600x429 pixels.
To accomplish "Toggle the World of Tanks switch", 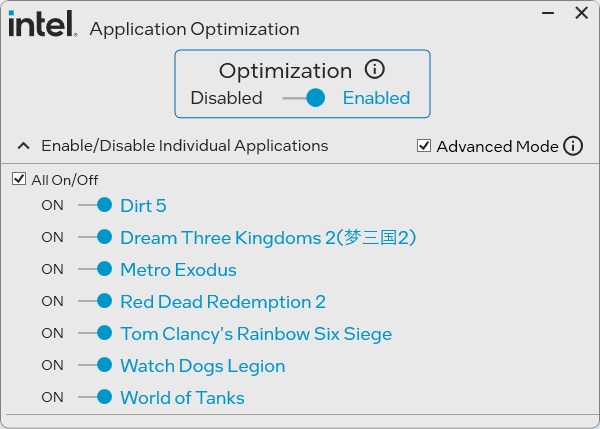I will point(95,397).
